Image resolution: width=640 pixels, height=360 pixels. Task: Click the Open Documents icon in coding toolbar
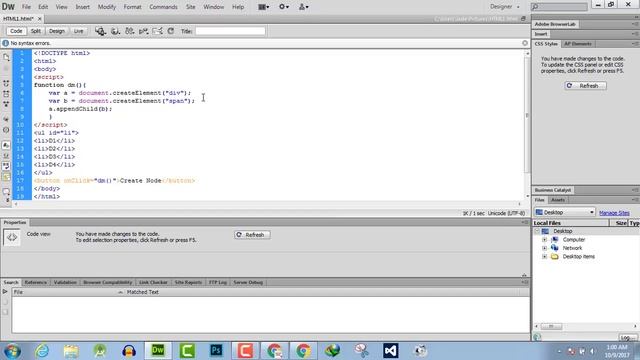click(x=6, y=58)
